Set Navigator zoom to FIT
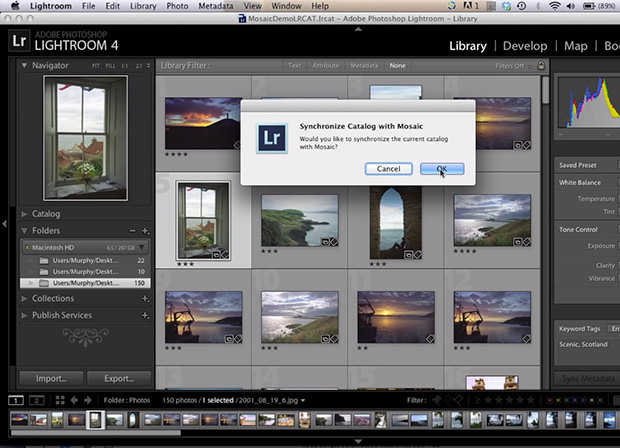Screen dimensions: 620x448 coord(96,66)
